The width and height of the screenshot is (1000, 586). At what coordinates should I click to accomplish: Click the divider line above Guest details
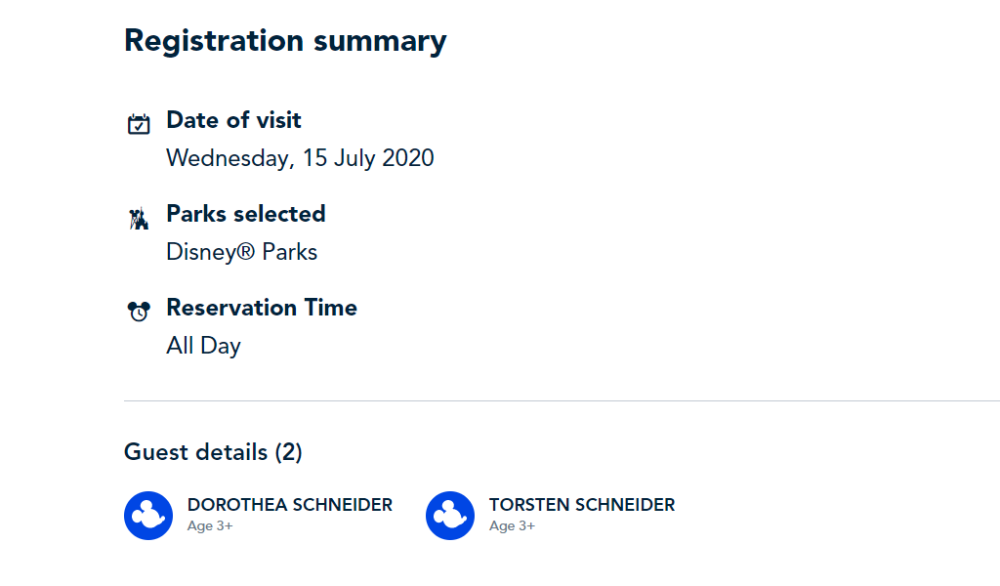pyautogui.click(x=562, y=401)
